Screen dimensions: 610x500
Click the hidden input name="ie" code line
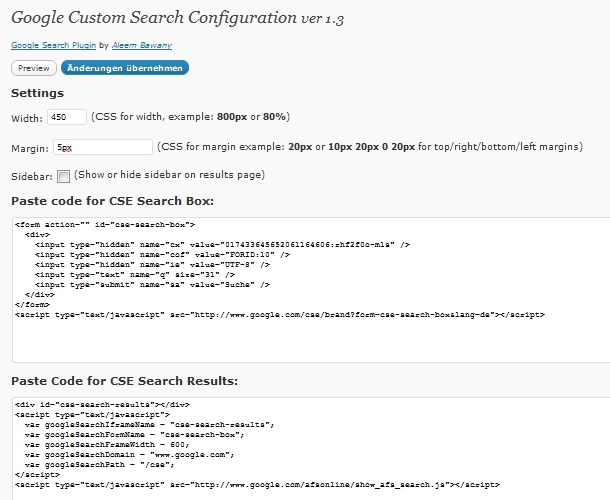[152, 265]
